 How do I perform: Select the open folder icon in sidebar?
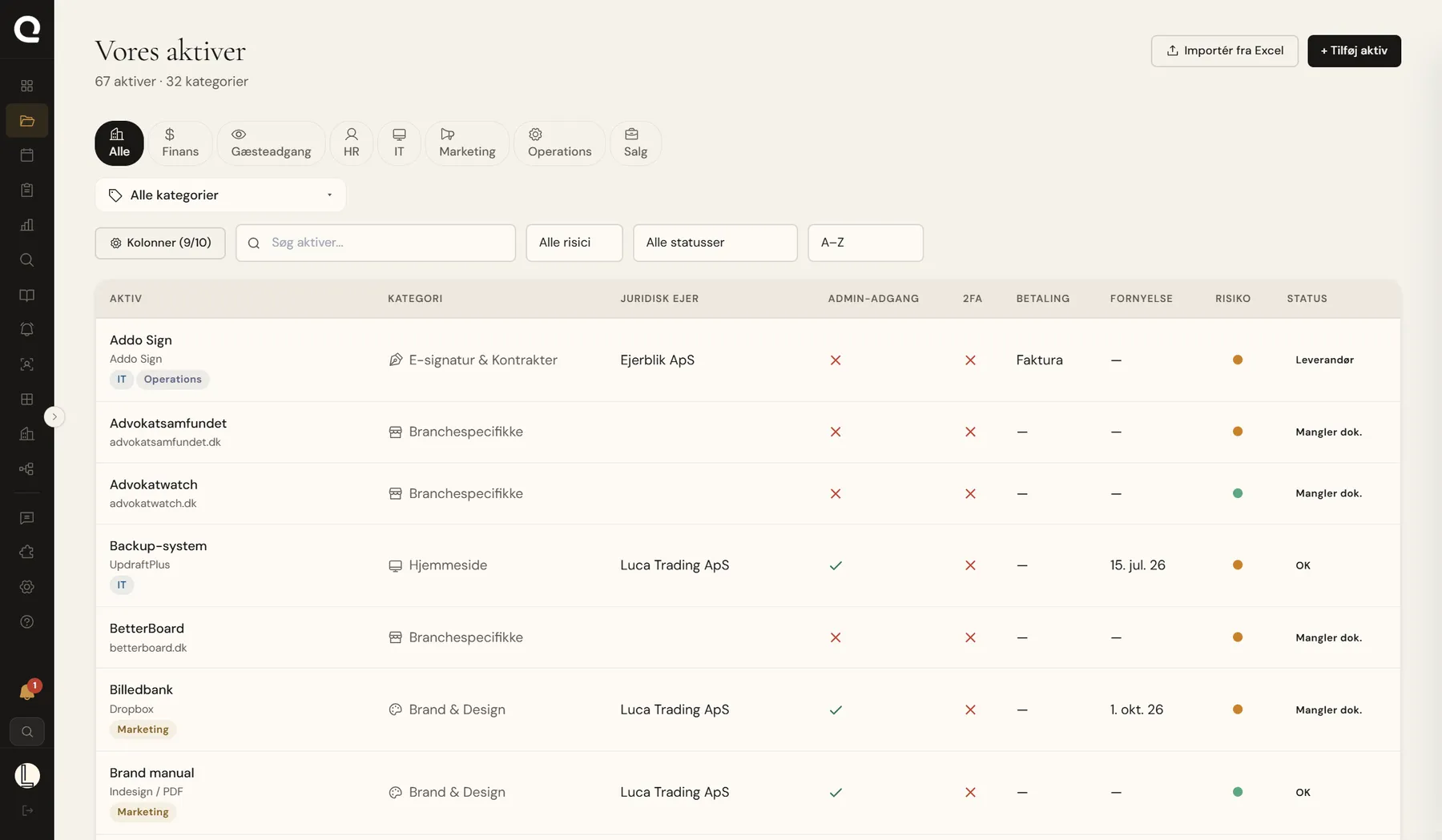click(26, 121)
